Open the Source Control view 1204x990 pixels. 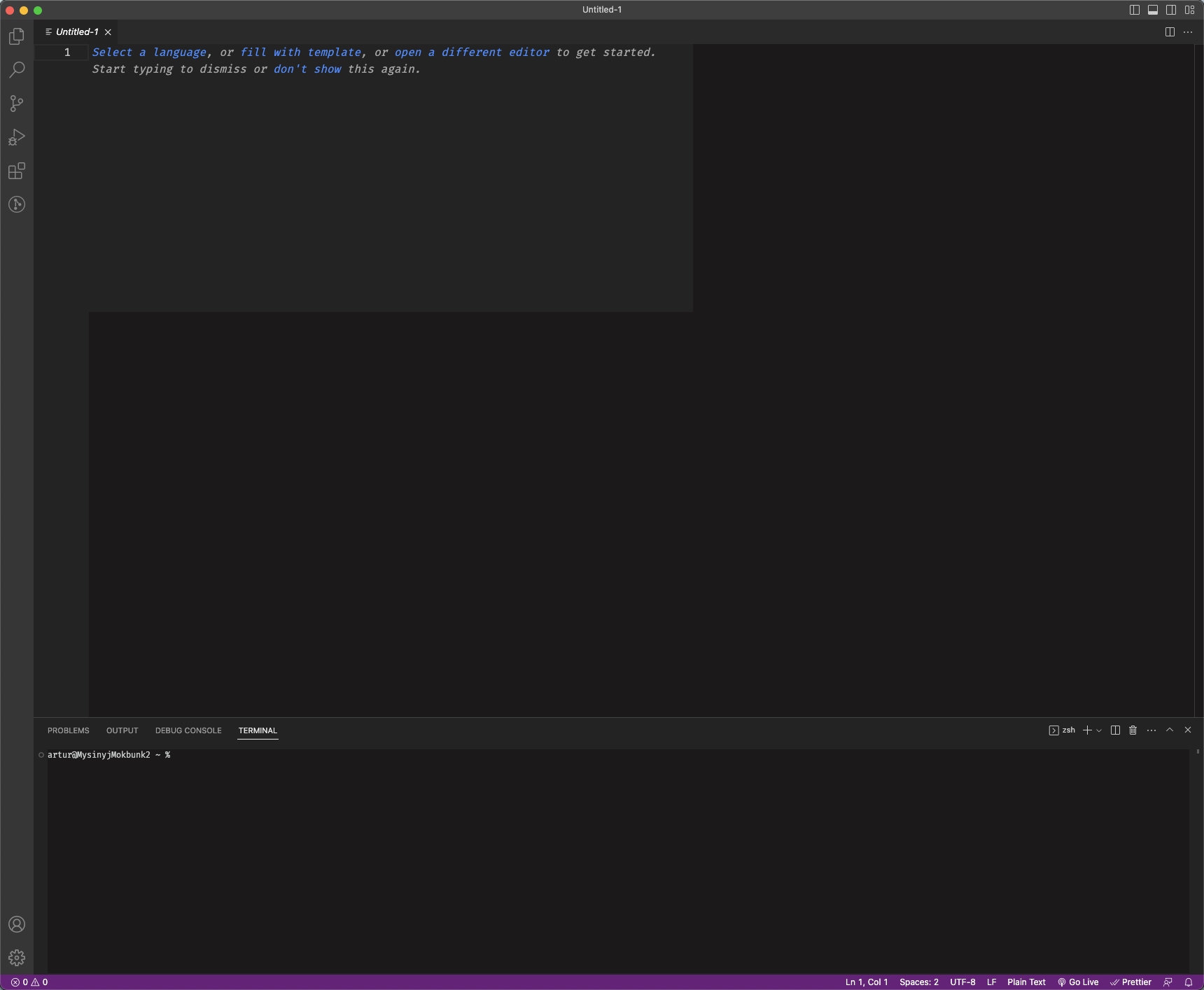coord(16,104)
